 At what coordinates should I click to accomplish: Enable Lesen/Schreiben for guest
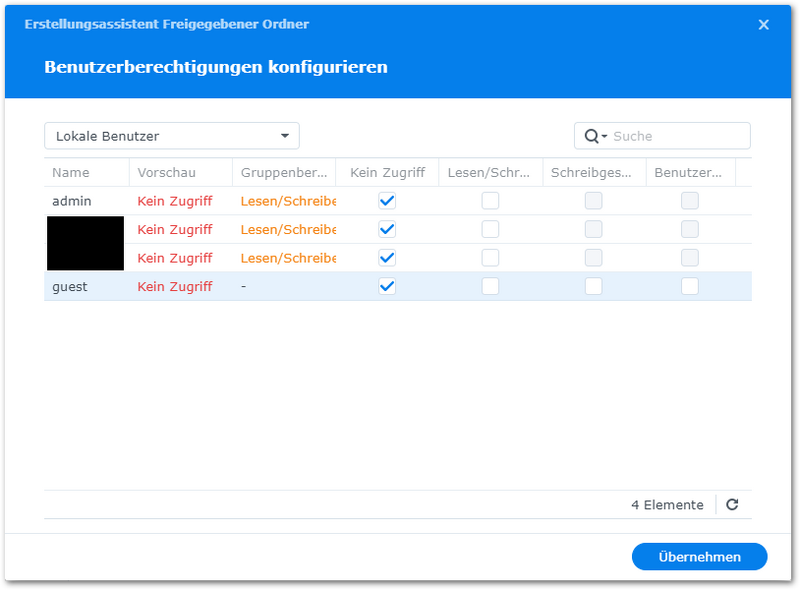pos(490,287)
